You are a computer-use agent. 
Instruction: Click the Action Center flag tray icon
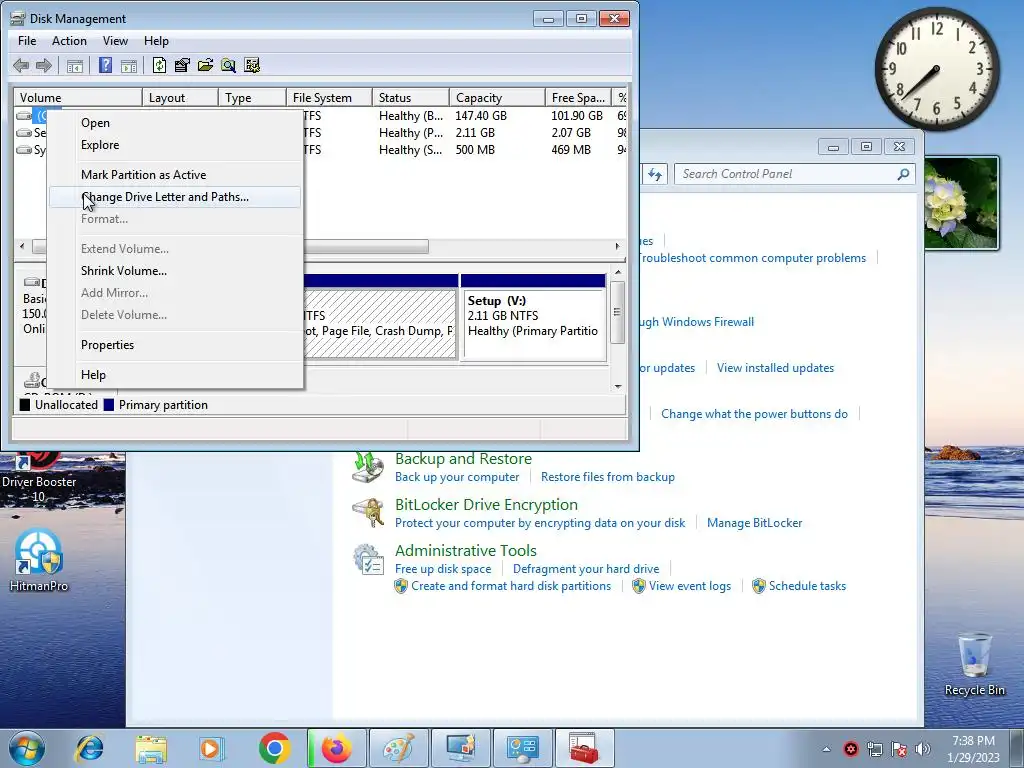coord(899,749)
